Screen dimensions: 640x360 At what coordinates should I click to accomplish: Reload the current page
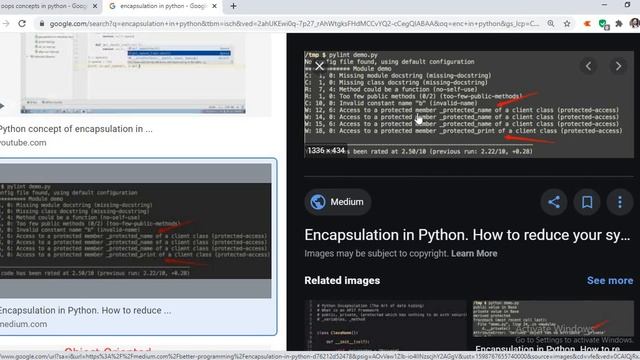(22, 24)
